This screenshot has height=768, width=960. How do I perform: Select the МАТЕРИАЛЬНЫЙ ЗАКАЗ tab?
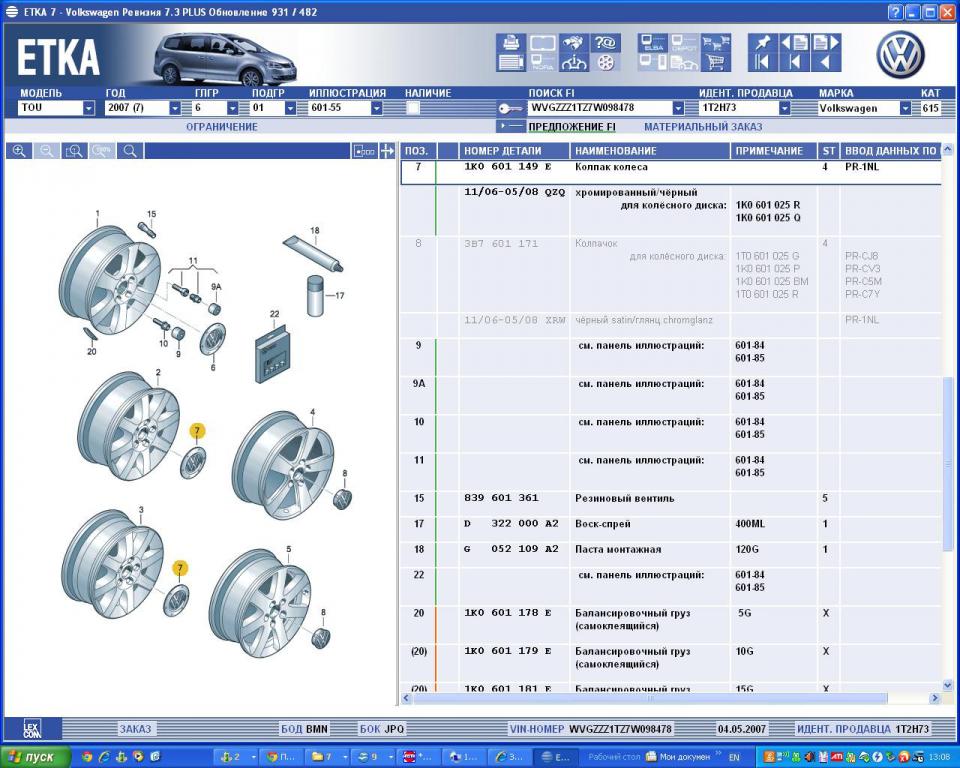[703, 127]
